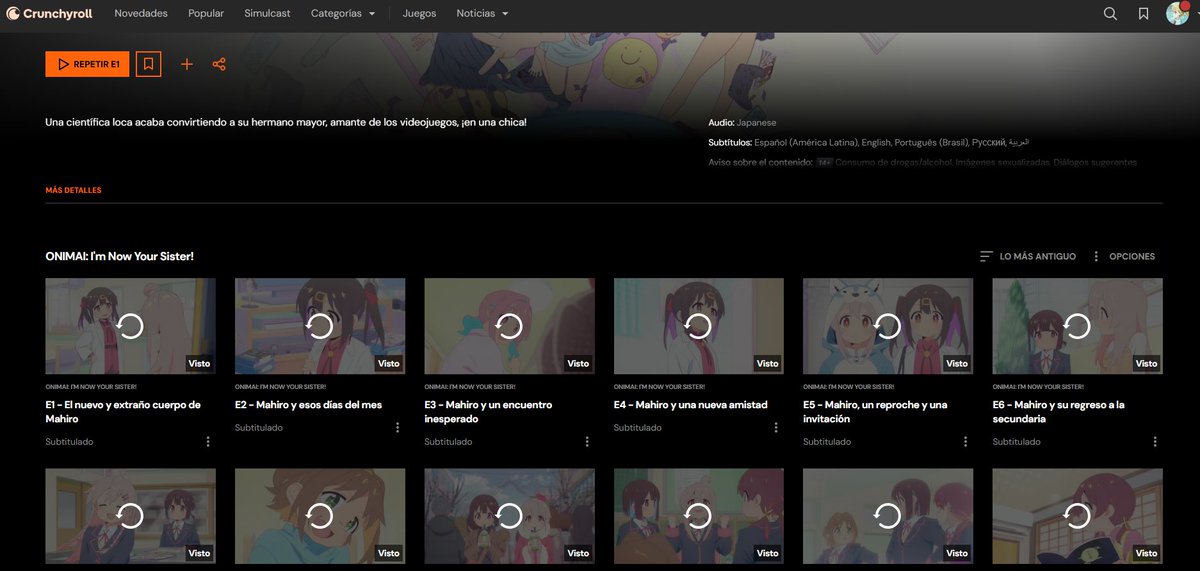The width and height of the screenshot is (1200, 571).
Task: Replay icon on E2 thumbnail
Action: pyautogui.click(x=319, y=326)
